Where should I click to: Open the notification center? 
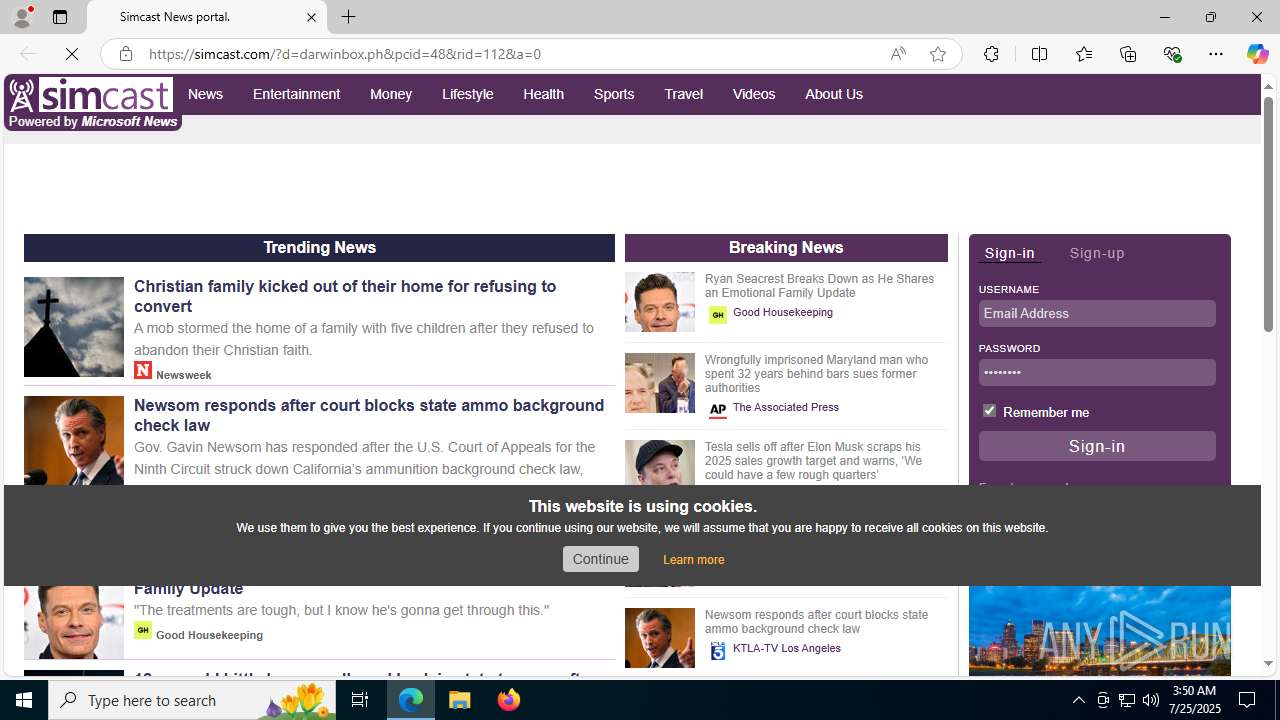point(1248,700)
